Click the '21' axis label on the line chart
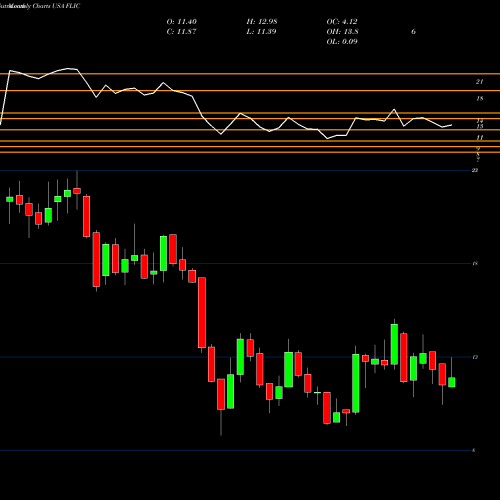Screen dimensions: 500x500 click(x=479, y=81)
